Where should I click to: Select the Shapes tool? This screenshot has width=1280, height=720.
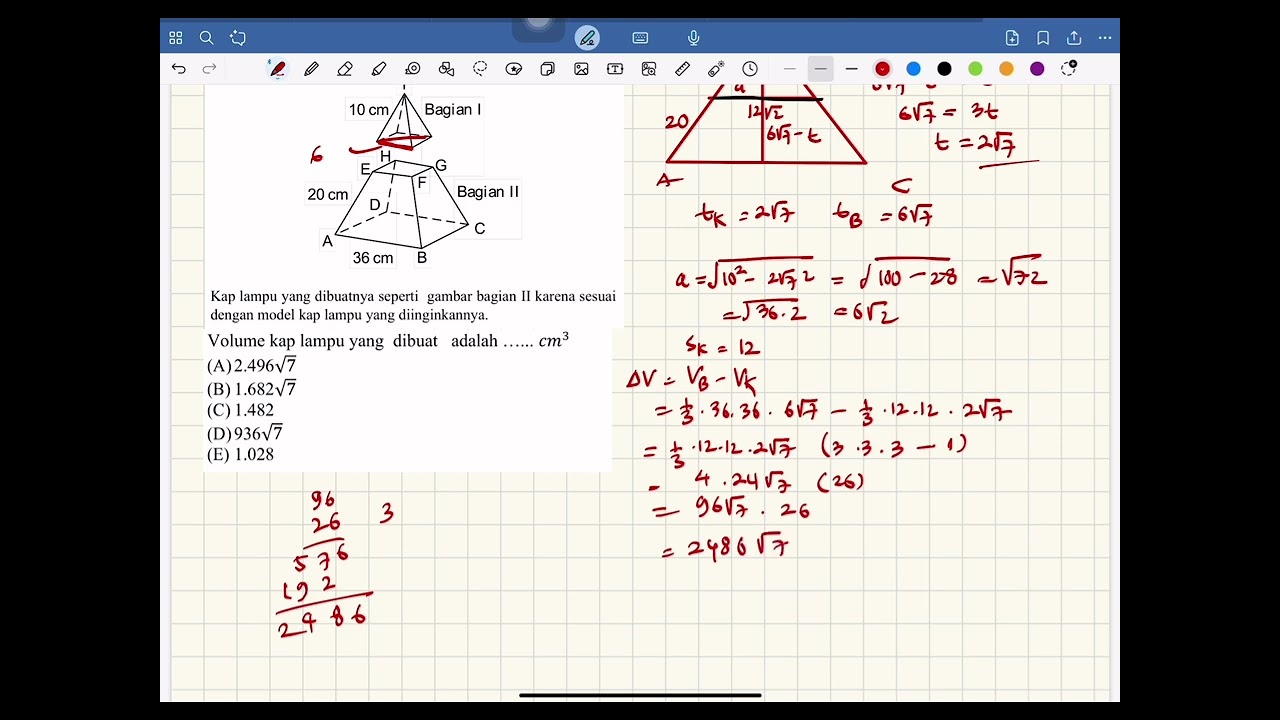pyautogui.click(x=446, y=69)
